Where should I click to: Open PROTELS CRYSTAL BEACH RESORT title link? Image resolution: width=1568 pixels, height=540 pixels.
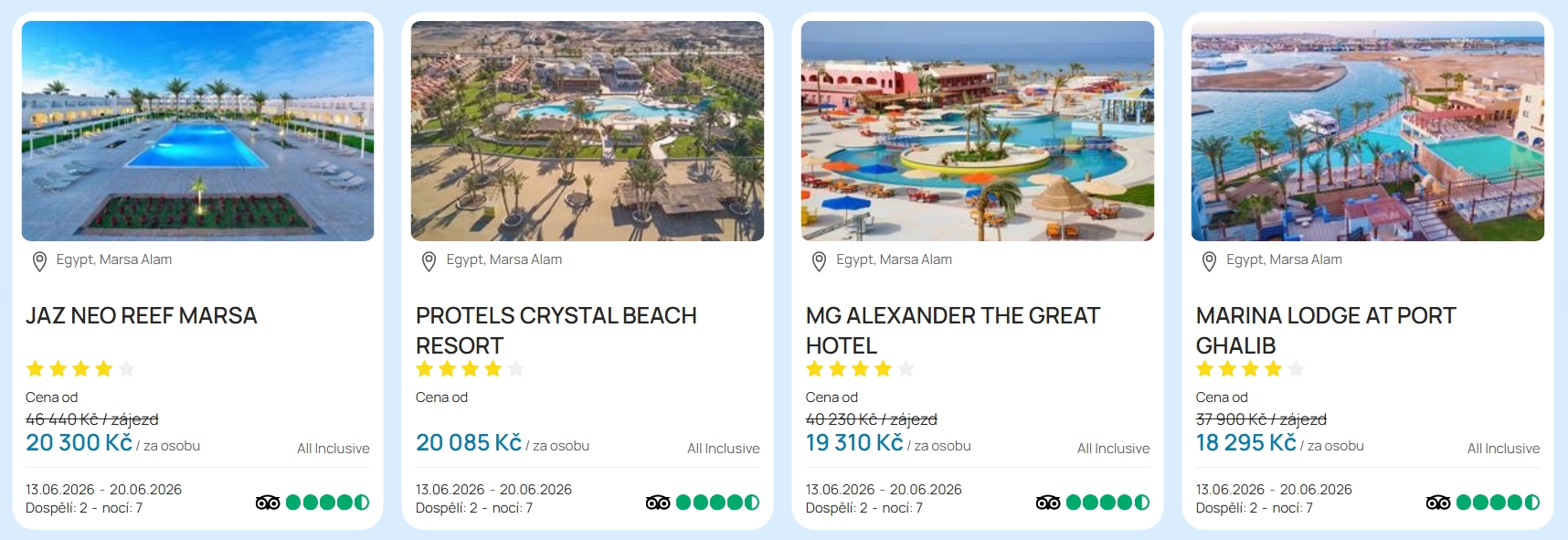click(556, 330)
